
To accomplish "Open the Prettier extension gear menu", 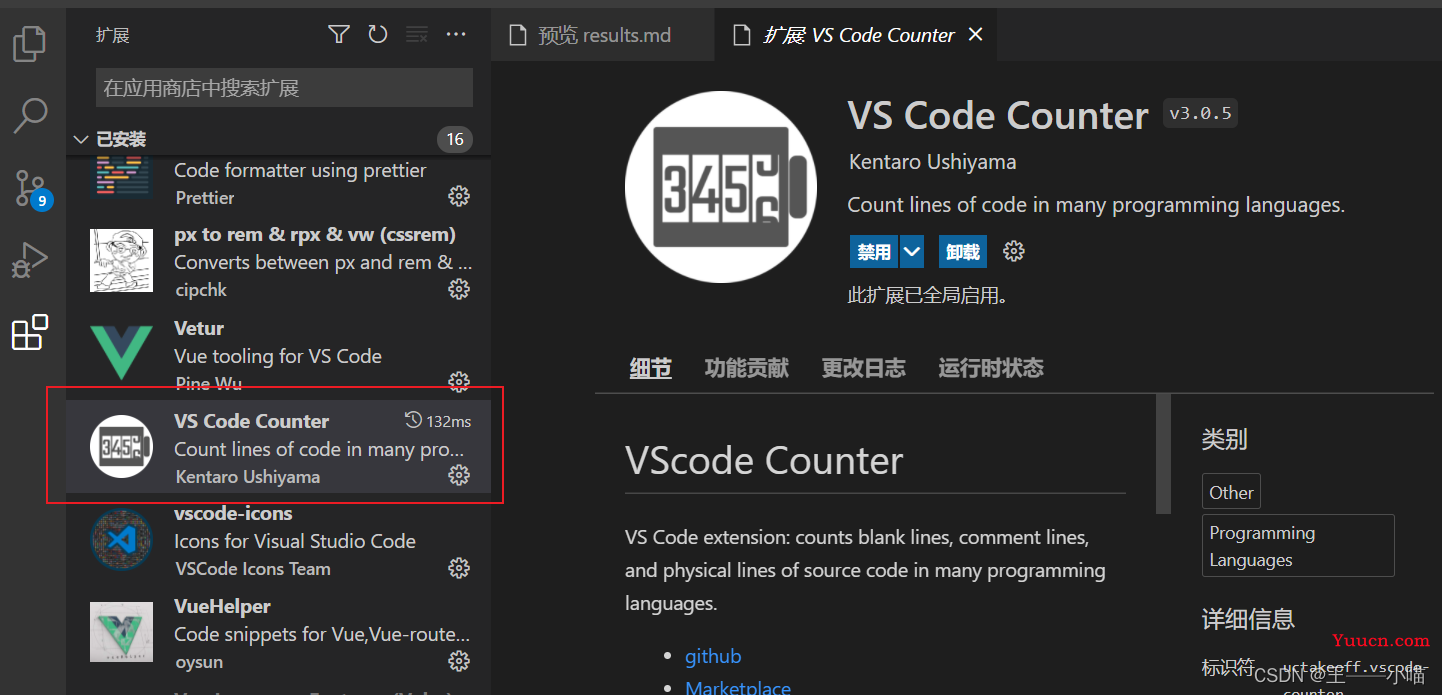I will pos(459,196).
